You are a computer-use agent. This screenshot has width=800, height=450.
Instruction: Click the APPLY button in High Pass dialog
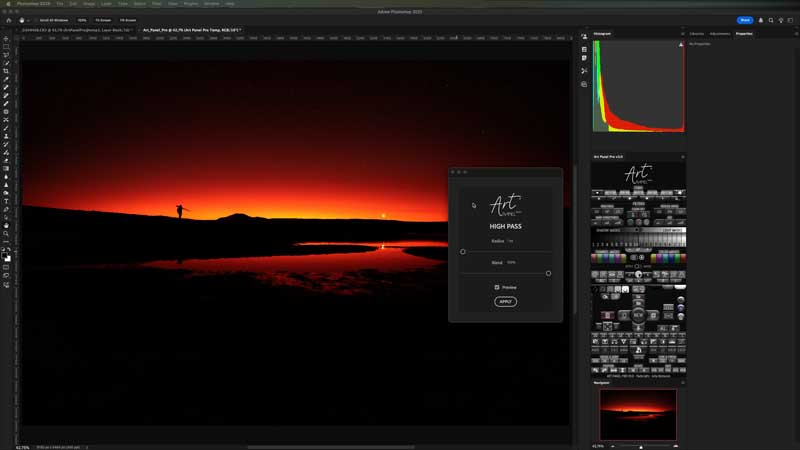click(x=506, y=301)
